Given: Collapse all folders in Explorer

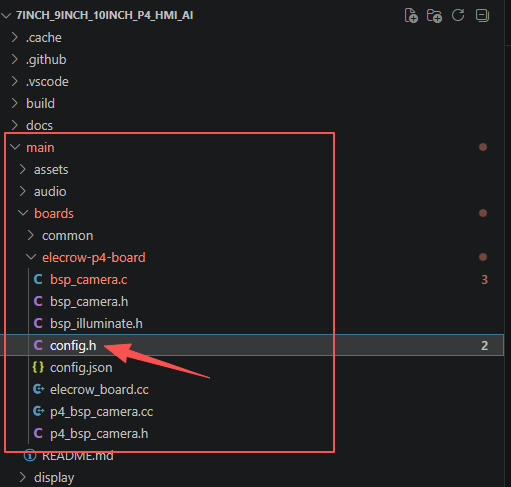Looking at the screenshot, I should 482,15.
